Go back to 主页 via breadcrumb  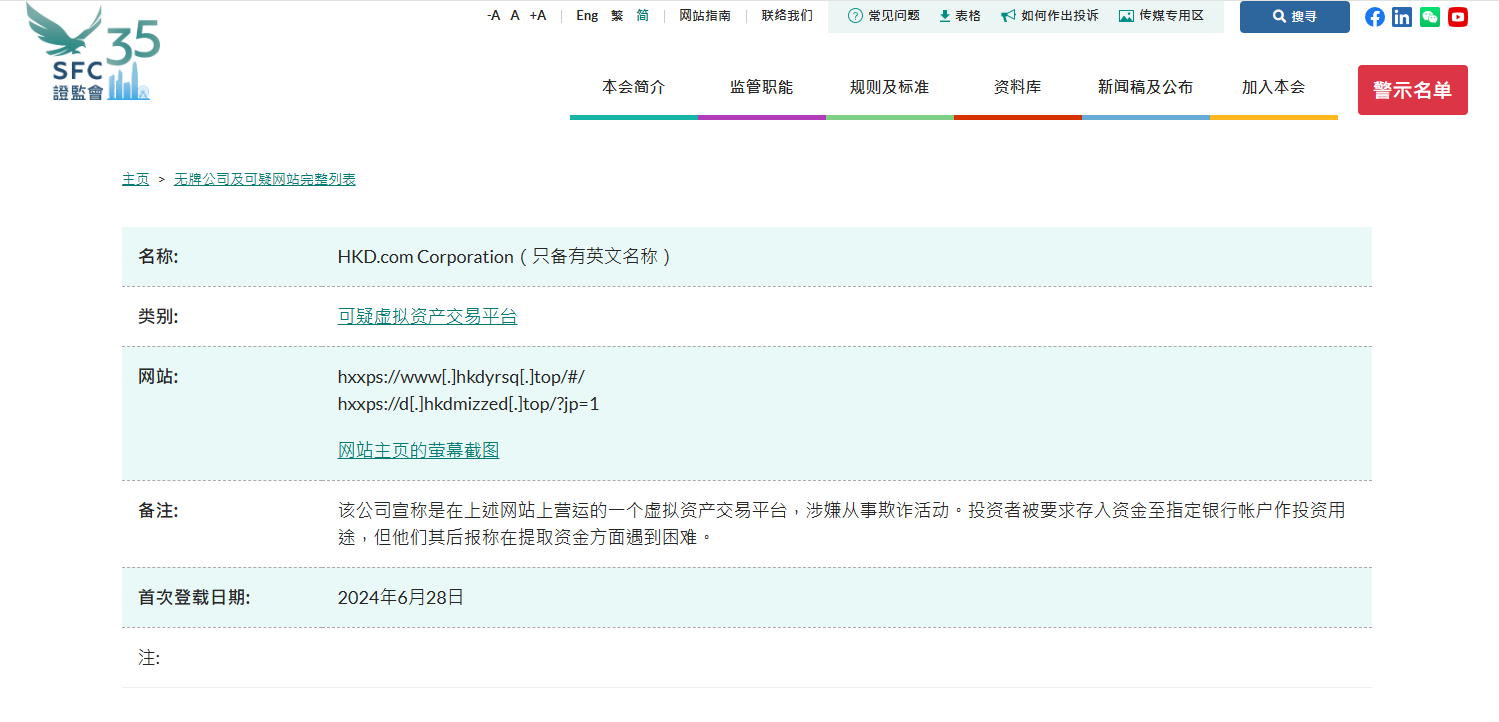point(135,179)
